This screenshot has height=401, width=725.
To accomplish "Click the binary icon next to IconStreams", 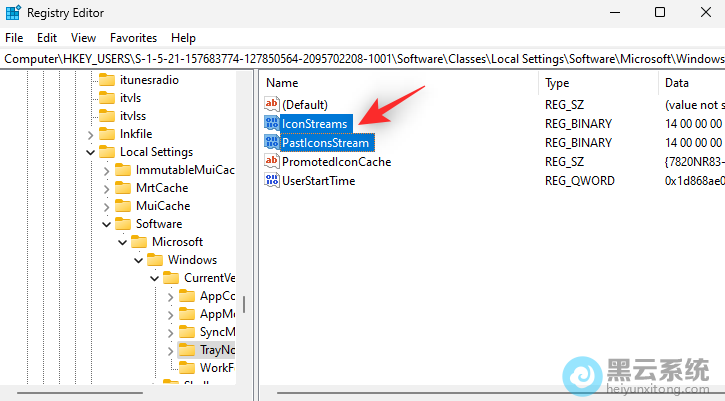I will [271, 124].
